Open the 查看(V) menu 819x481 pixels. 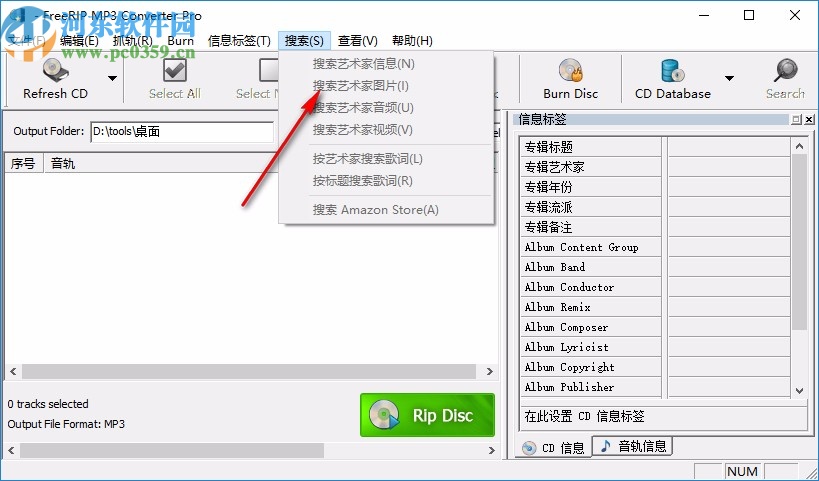tap(358, 41)
